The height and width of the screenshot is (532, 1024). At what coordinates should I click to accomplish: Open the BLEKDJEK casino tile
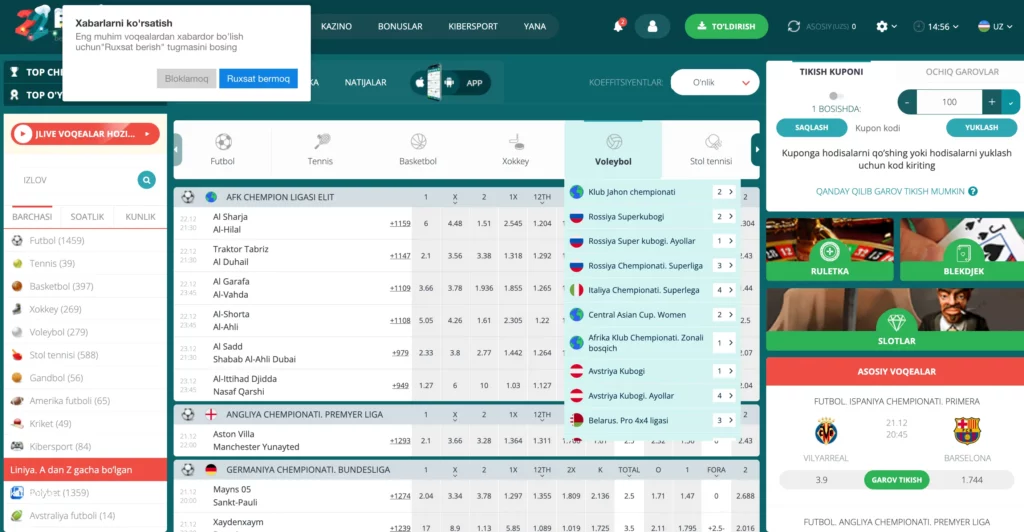(963, 249)
